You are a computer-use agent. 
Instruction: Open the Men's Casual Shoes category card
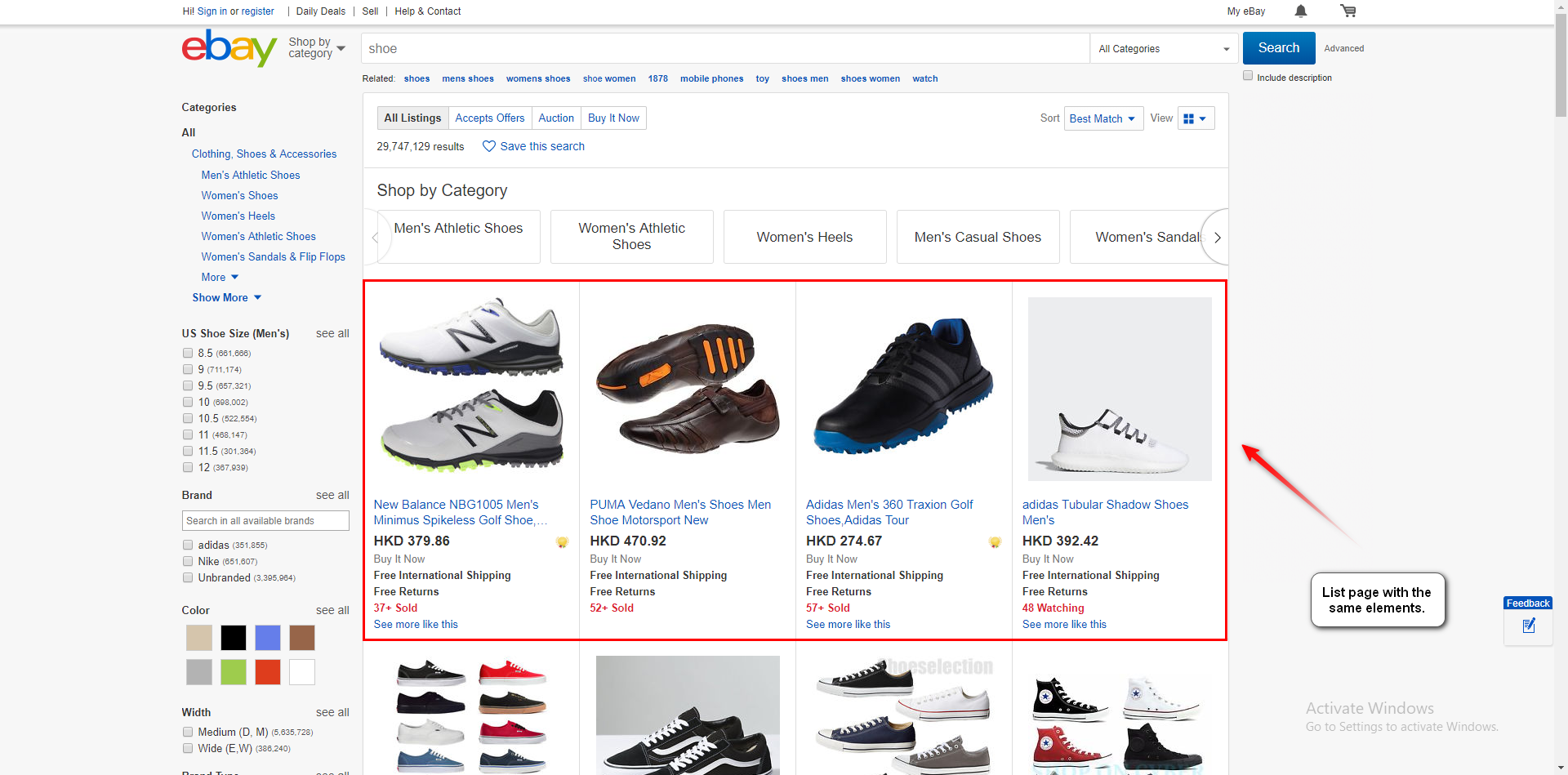click(978, 237)
